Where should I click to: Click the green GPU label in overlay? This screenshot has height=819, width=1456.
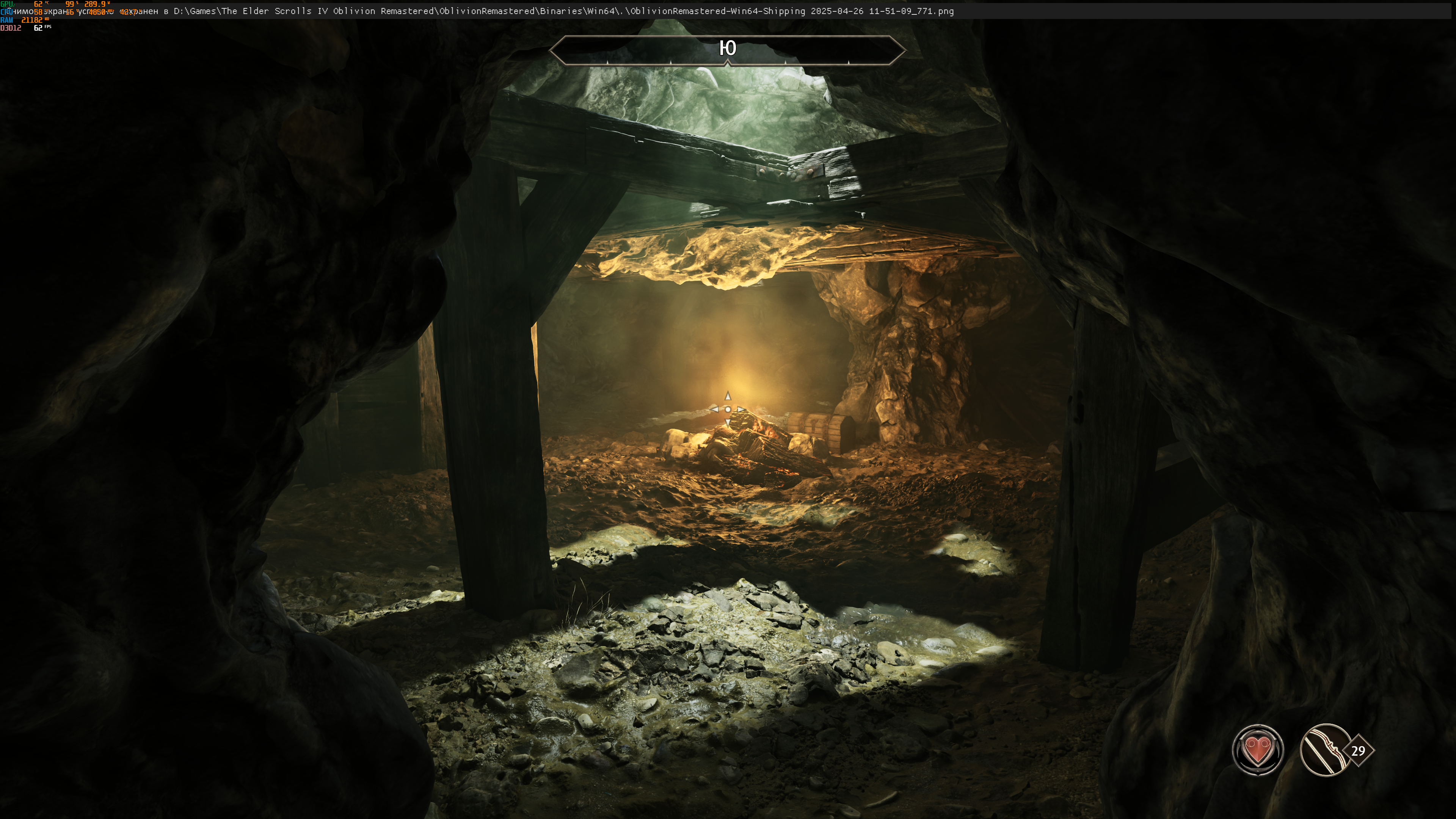7,4
